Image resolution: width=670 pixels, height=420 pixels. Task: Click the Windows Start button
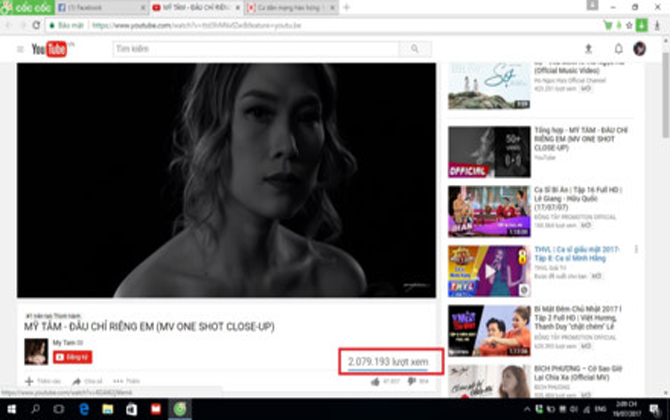(x=12, y=409)
